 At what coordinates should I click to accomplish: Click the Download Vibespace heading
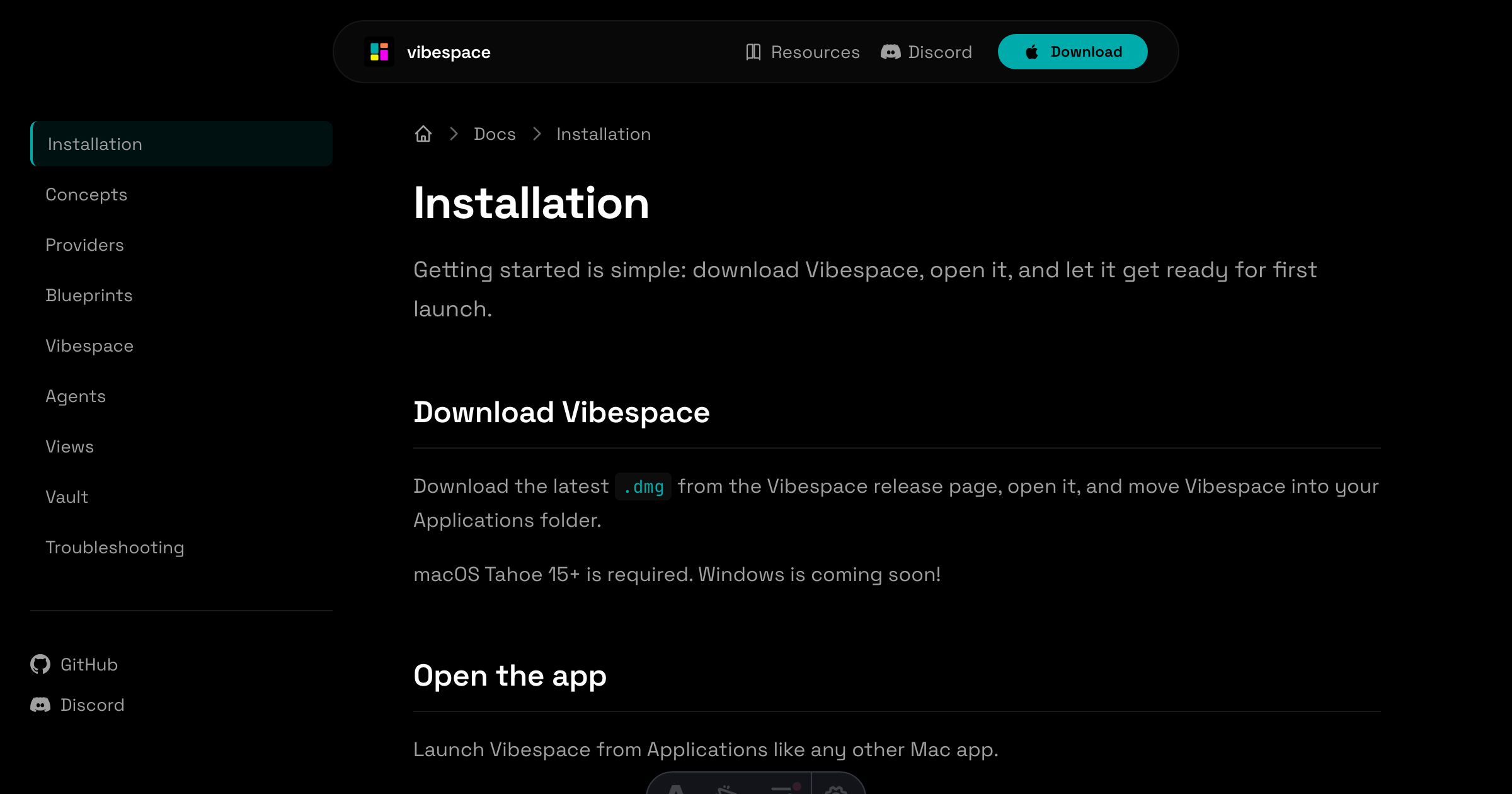561,412
